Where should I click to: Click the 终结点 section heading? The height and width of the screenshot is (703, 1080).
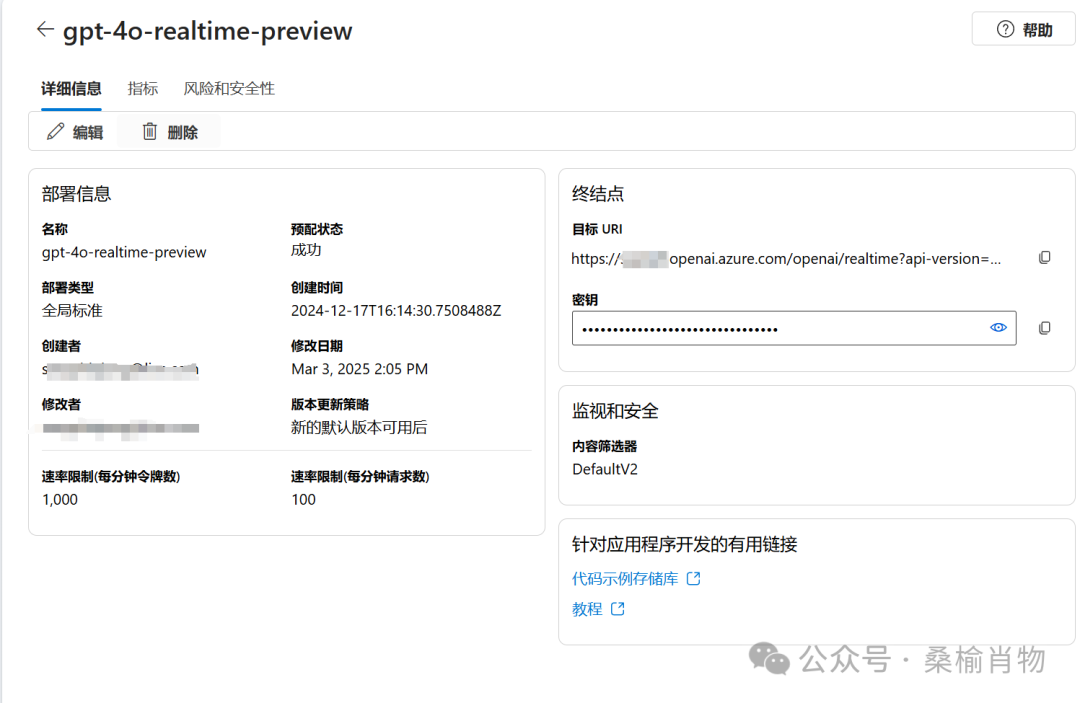pyautogui.click(x=597, y=193)
